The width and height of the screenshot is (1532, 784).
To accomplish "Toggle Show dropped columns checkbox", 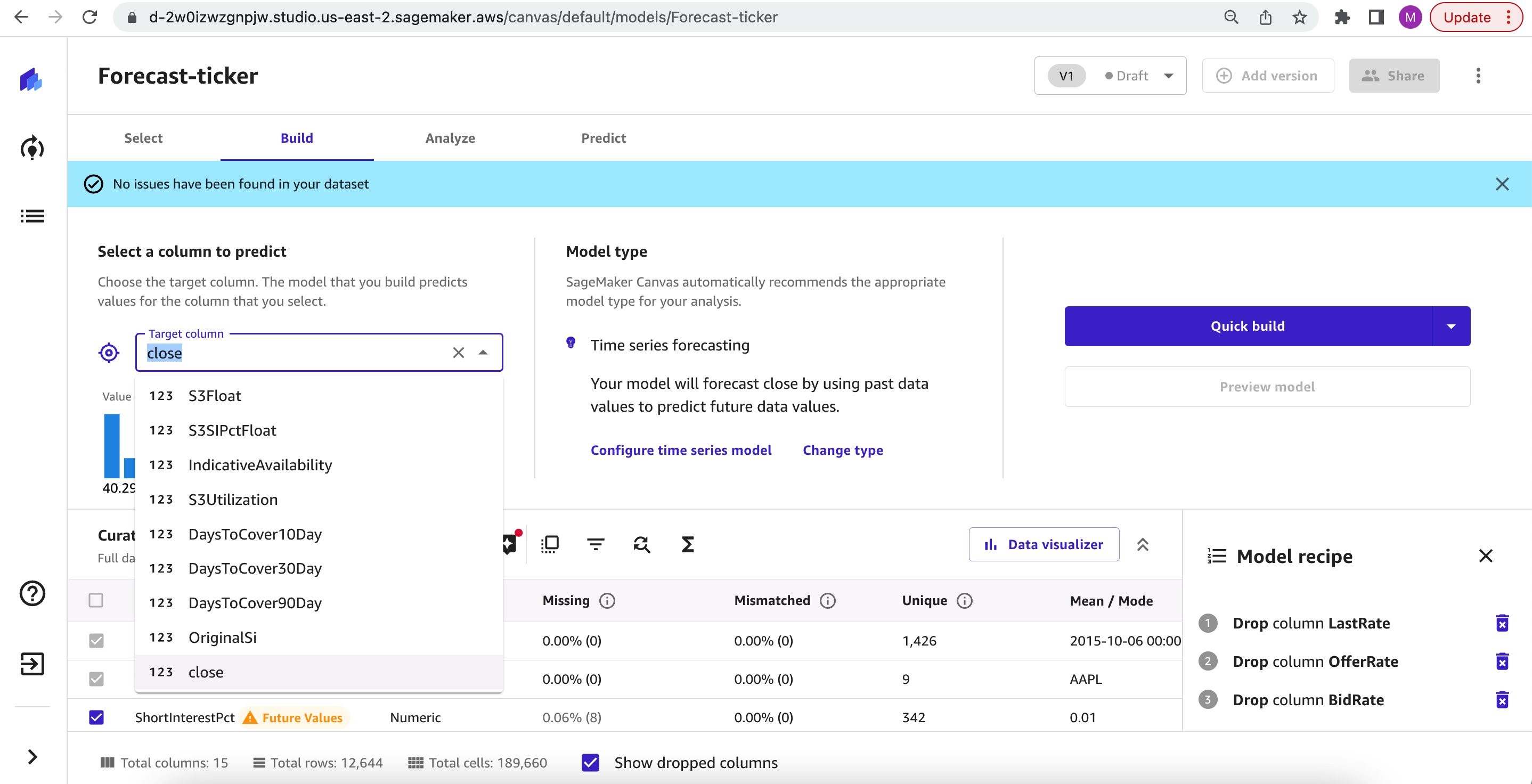I will [x=591, y=763].
